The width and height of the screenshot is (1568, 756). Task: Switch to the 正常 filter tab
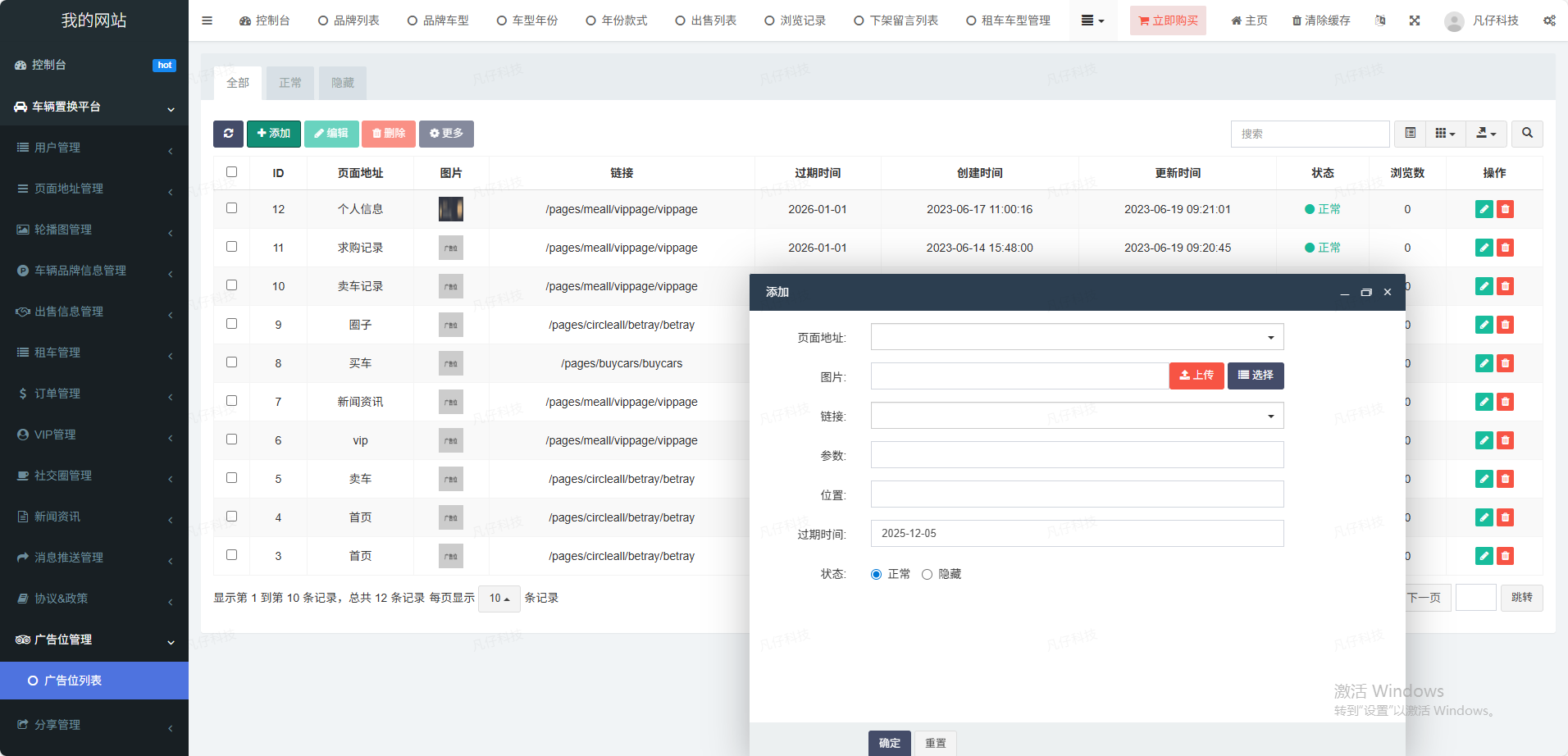289,83
